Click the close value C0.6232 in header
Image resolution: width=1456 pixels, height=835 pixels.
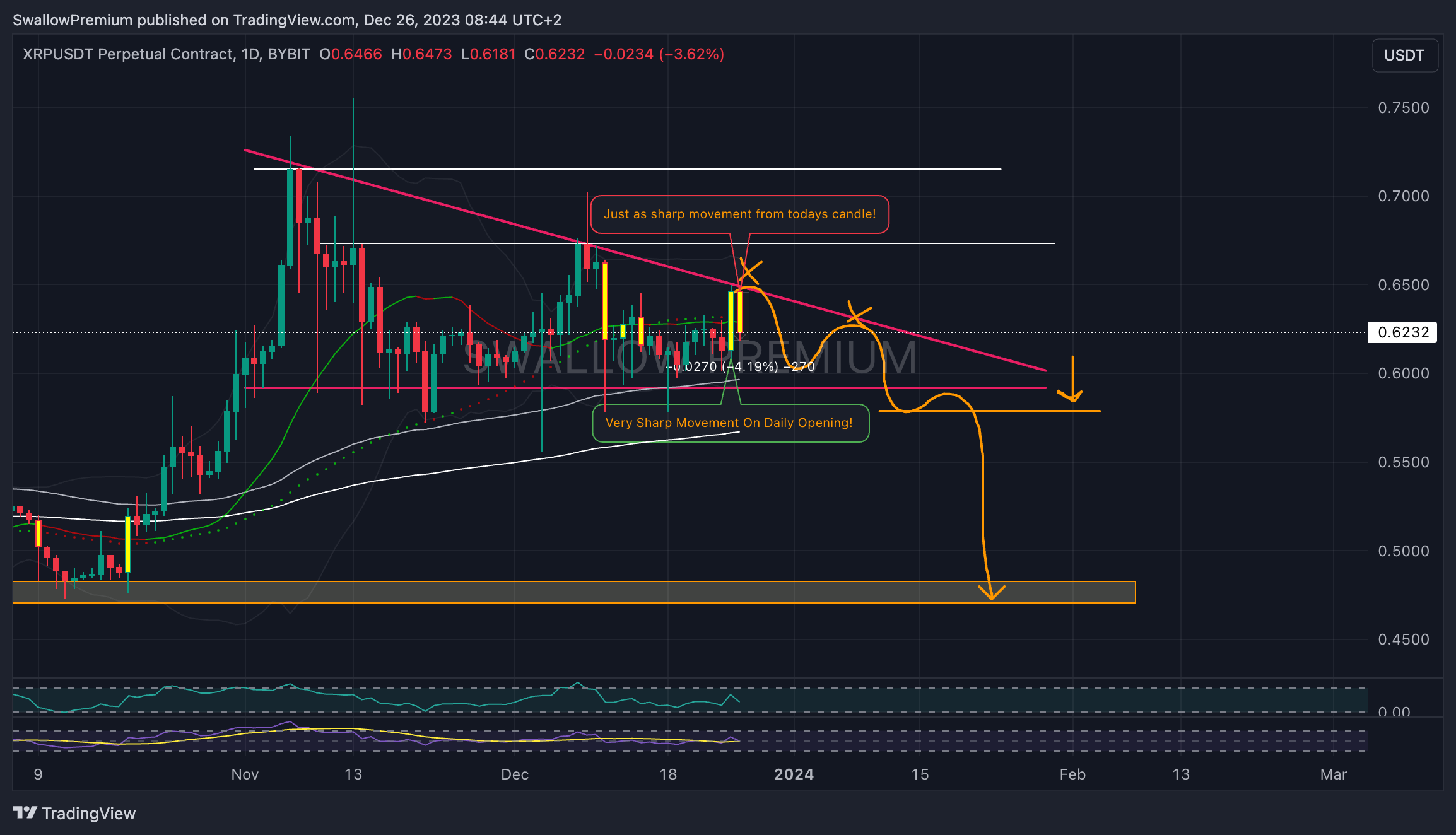[555, 54]
